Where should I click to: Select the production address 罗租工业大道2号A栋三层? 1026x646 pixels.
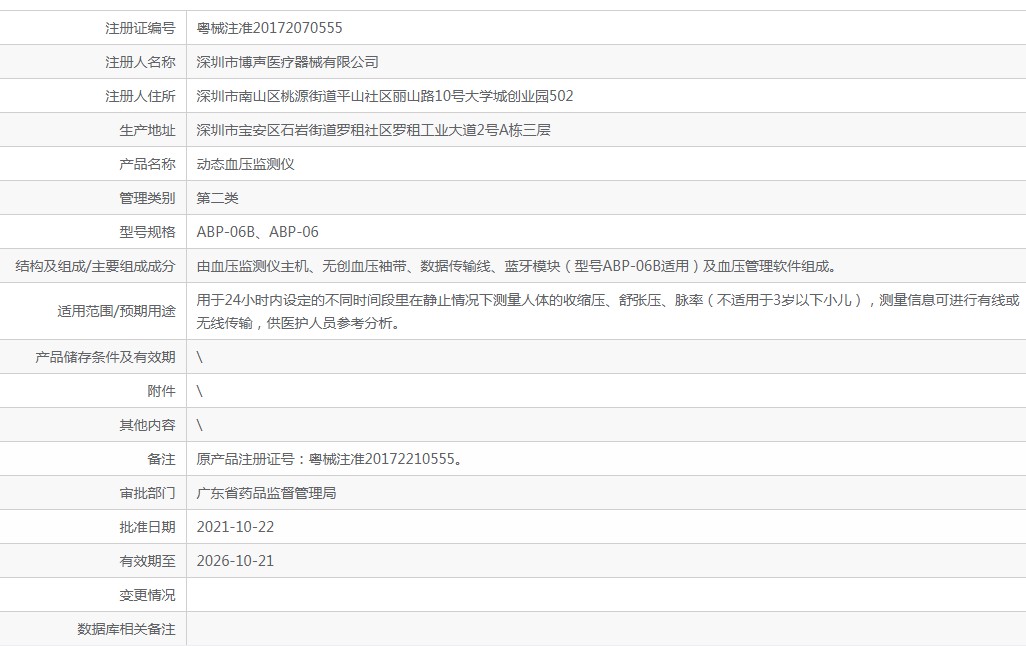[x=374, y=130]
